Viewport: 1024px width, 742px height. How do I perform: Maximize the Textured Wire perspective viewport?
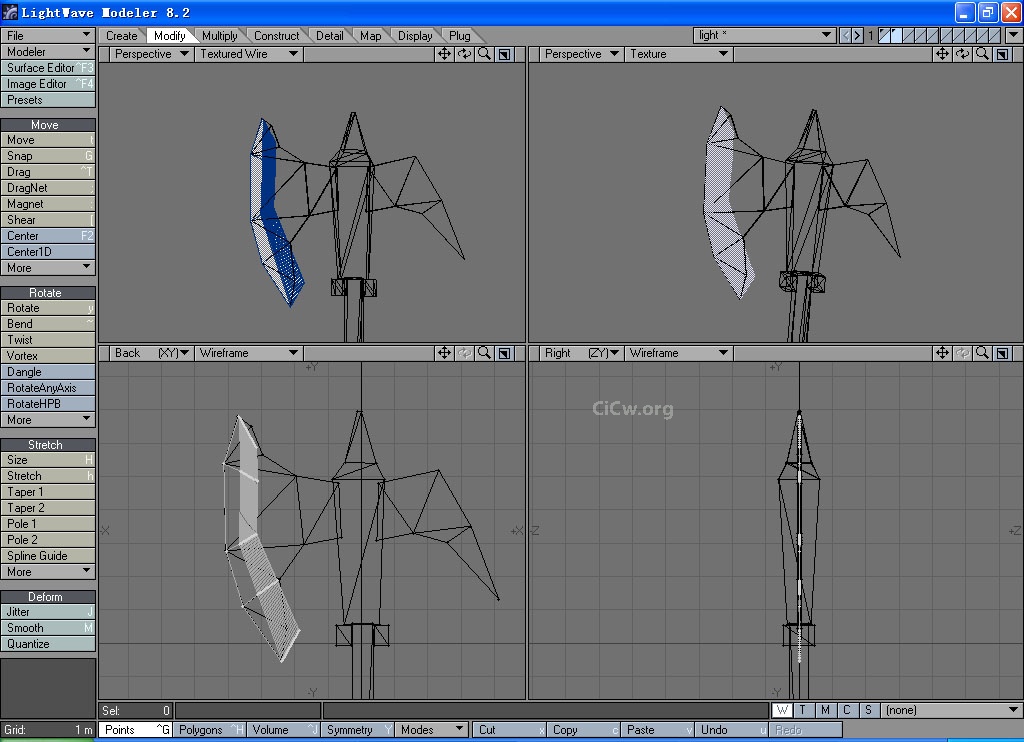(504, 54)
